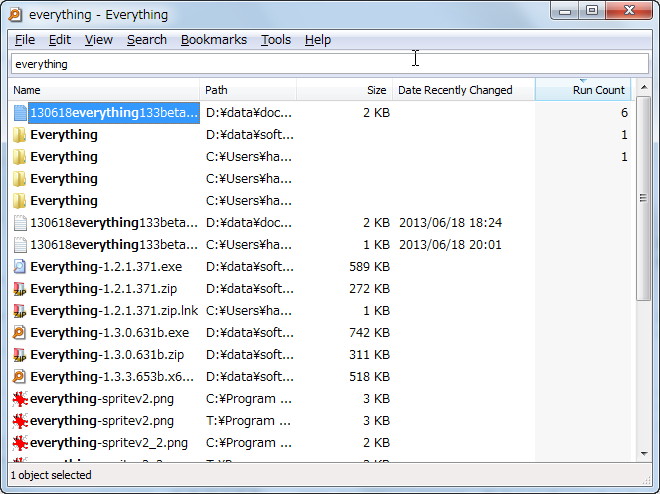
Task: Open the Tools menu
Action: pos(276,40)
